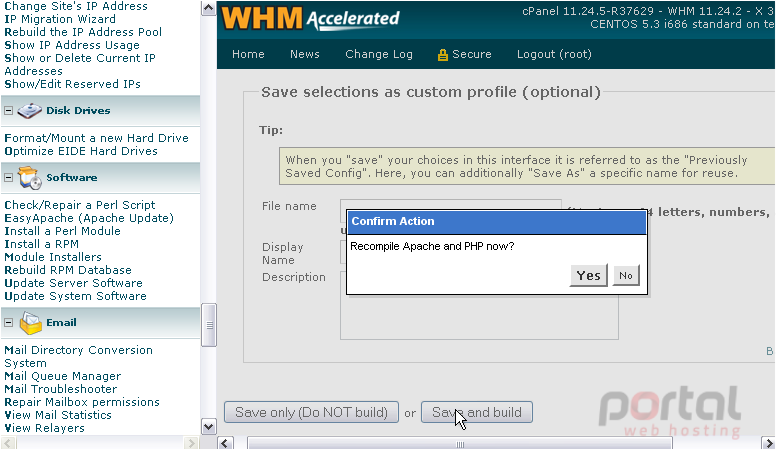Click sidebar horizontal scroll right arrow
Viewport: 776px width, 450px height.
coord(191,443)
